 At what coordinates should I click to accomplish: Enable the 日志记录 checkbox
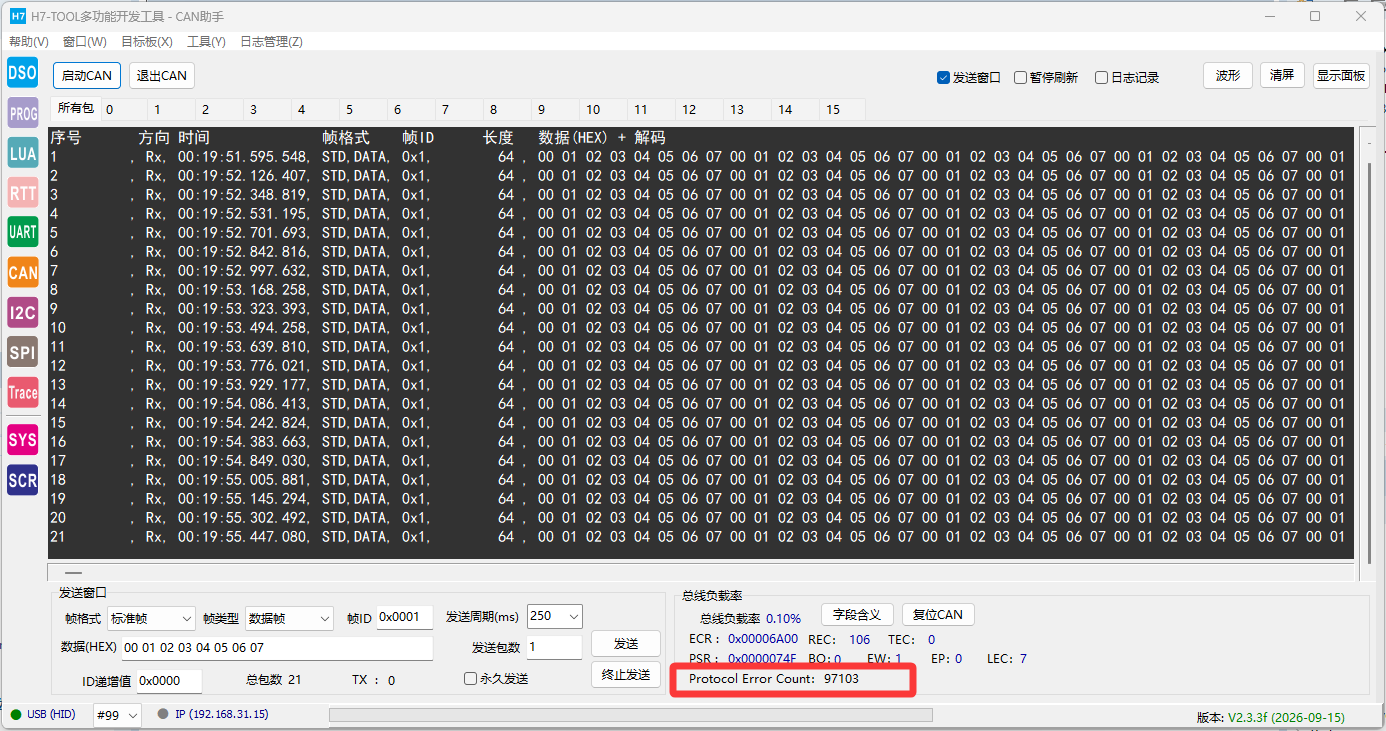pyautogui.click(x=1101, y=77)
